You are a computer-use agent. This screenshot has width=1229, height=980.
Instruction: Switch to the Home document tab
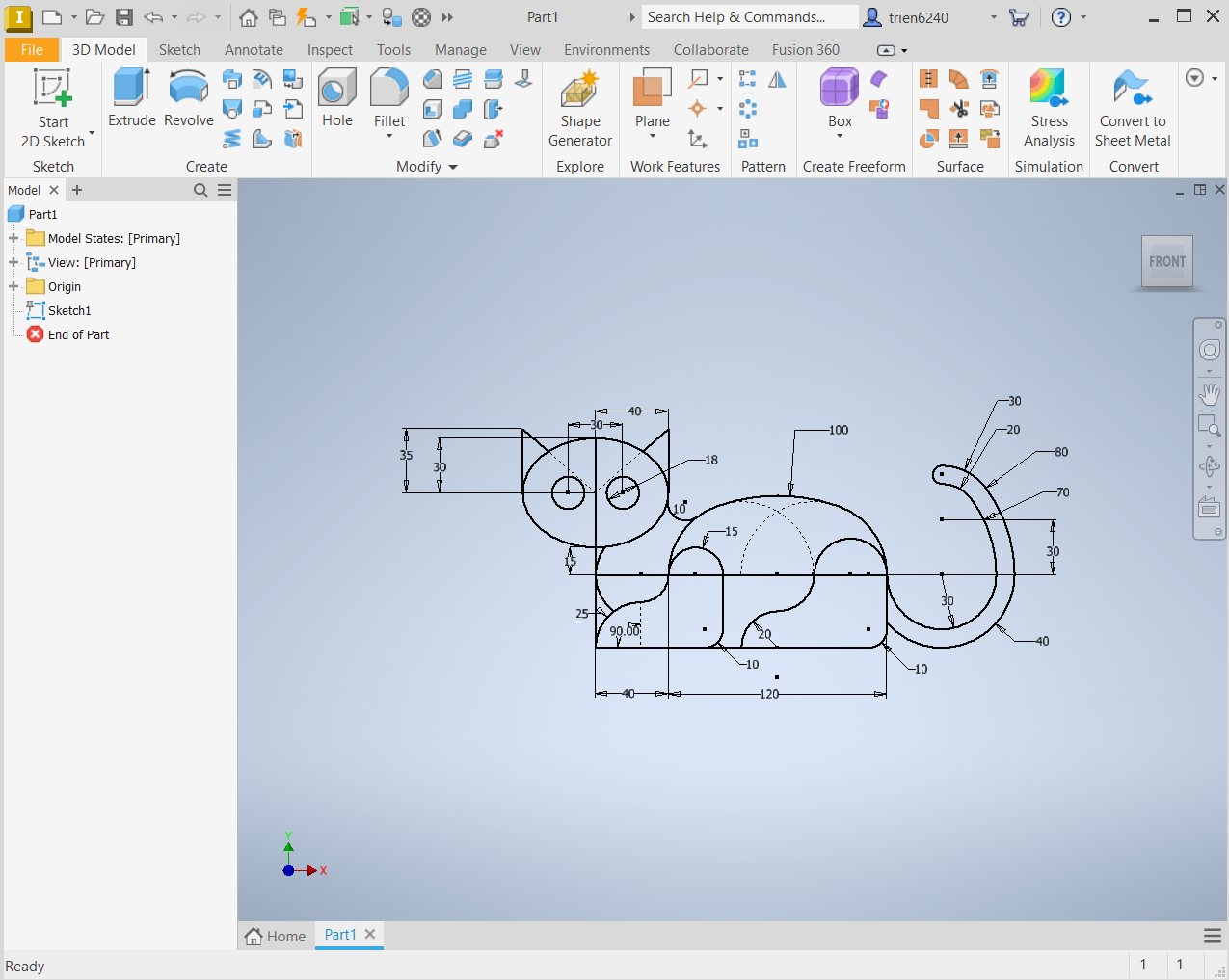click(277, 936)
